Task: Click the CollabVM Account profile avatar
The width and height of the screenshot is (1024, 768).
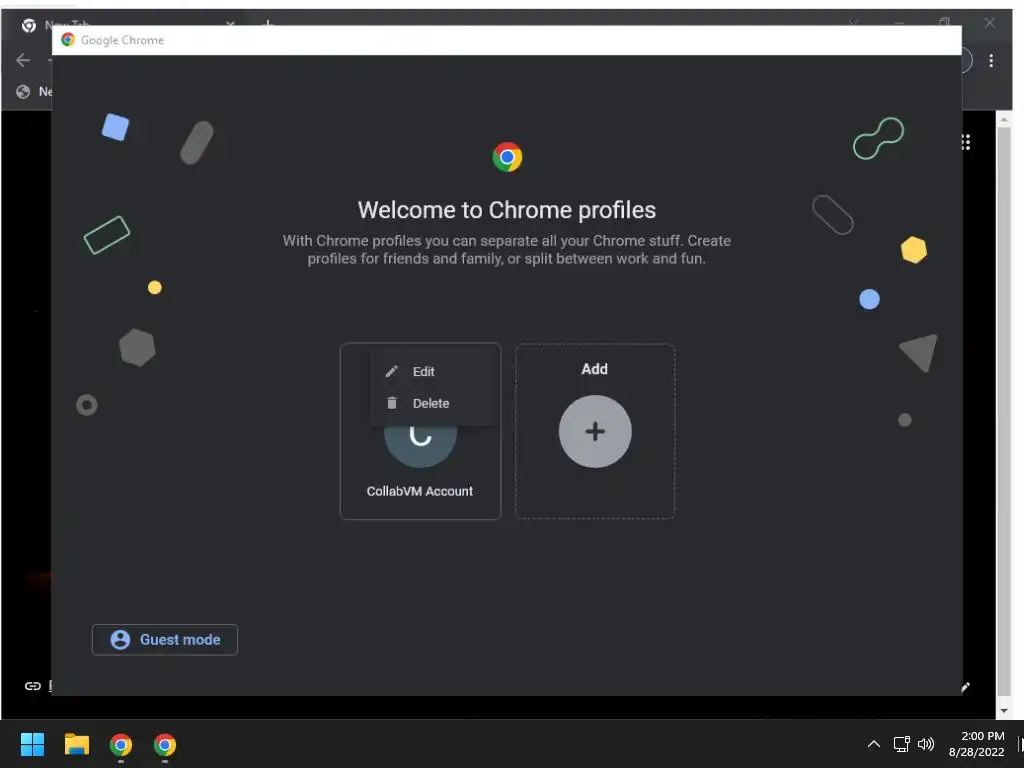Action: click(420, 447)
